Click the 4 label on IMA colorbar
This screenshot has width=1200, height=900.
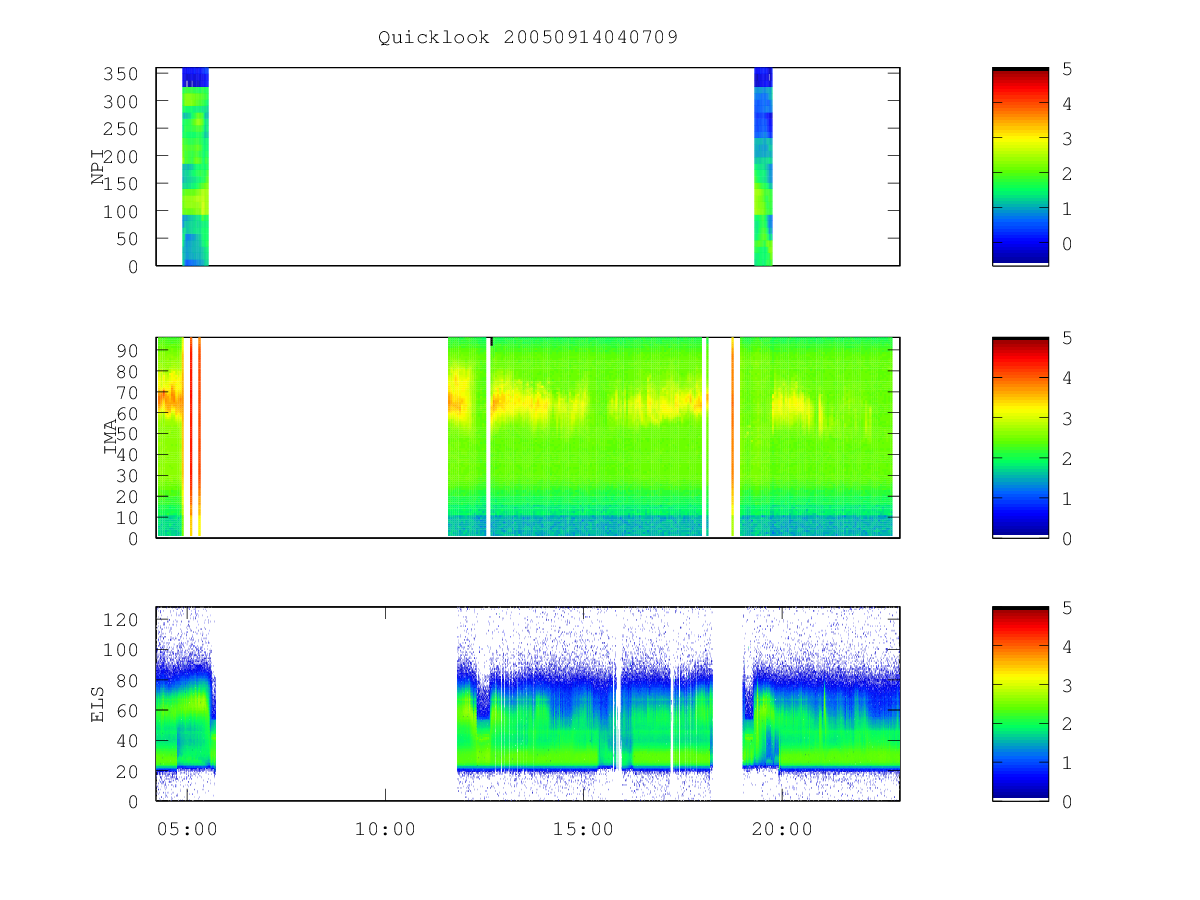1068,378
